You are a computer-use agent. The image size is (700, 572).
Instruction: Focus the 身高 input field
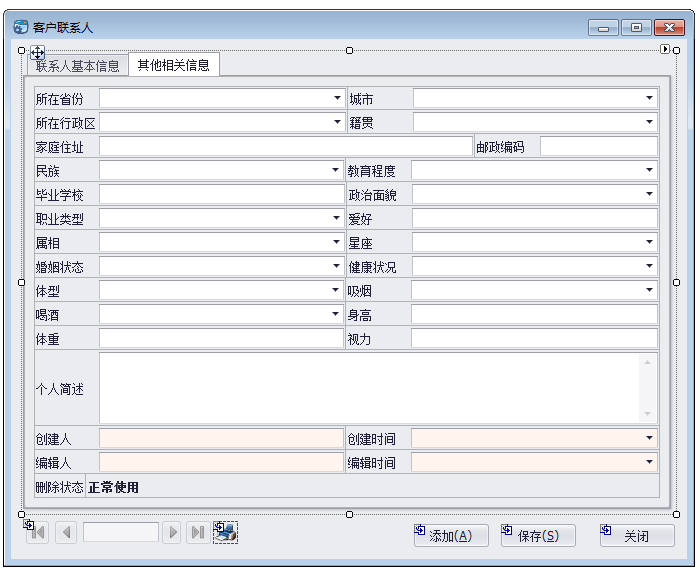pos(534,315)
